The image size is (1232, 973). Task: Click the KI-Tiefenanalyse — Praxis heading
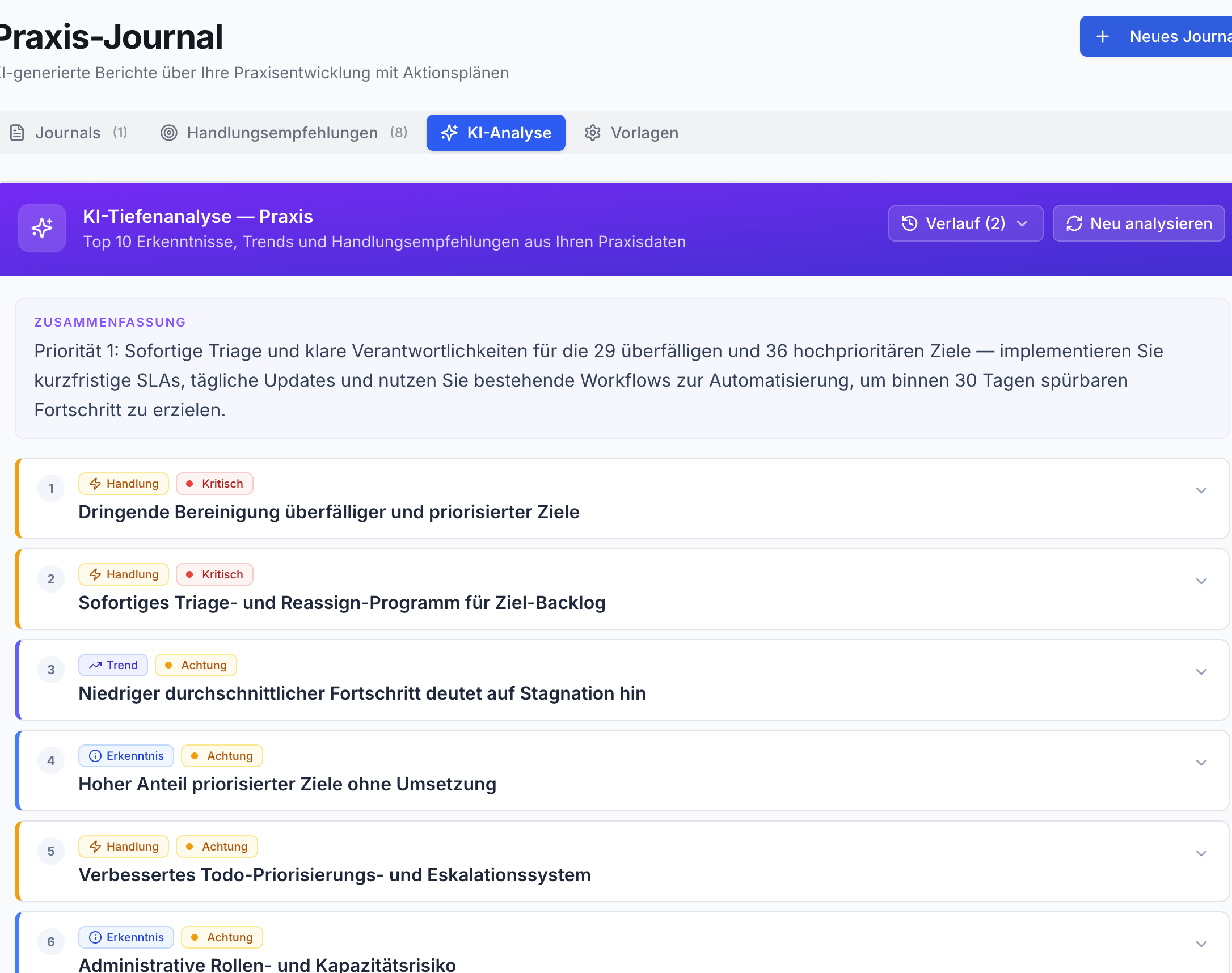(x=198, y=217)
